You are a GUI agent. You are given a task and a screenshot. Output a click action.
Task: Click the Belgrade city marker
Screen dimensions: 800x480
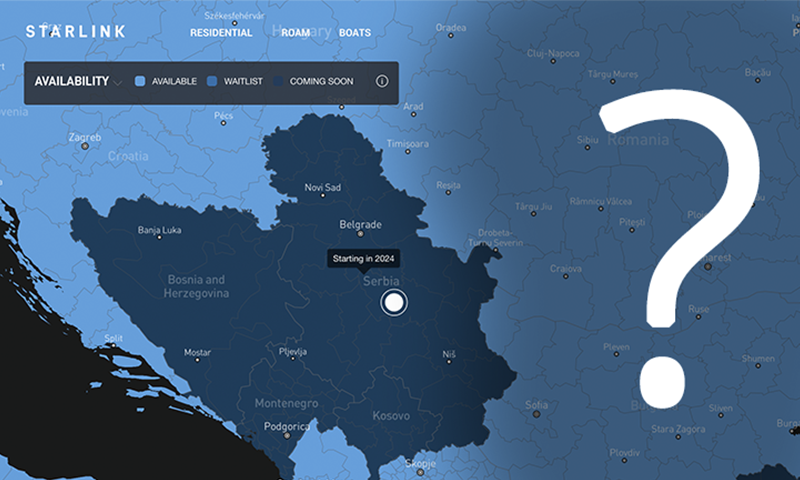[x=360, y=234]
